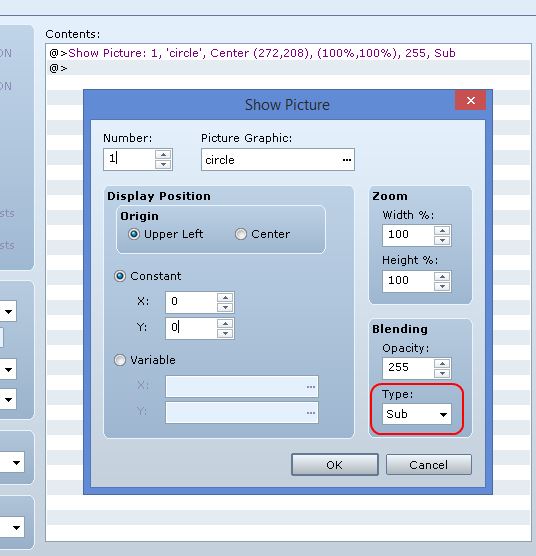Click the Cancel button
The height and width of the screenshot is (556, 536).
(x=429, y=465)
